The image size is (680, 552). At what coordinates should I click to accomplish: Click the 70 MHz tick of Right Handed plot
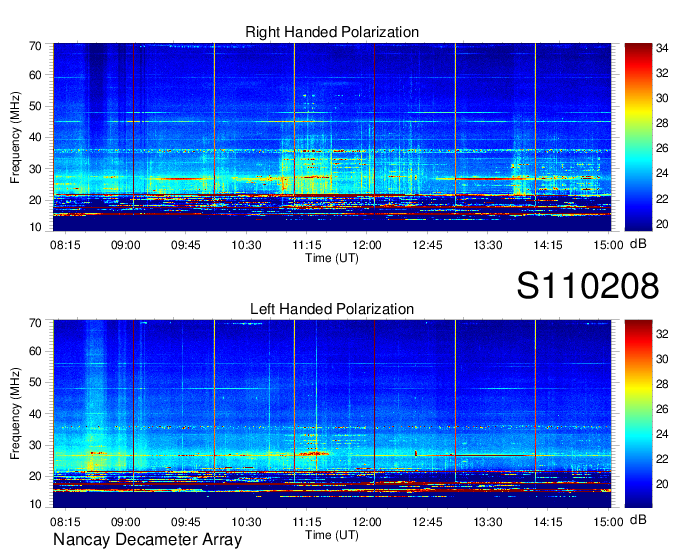tap(35, 46)
